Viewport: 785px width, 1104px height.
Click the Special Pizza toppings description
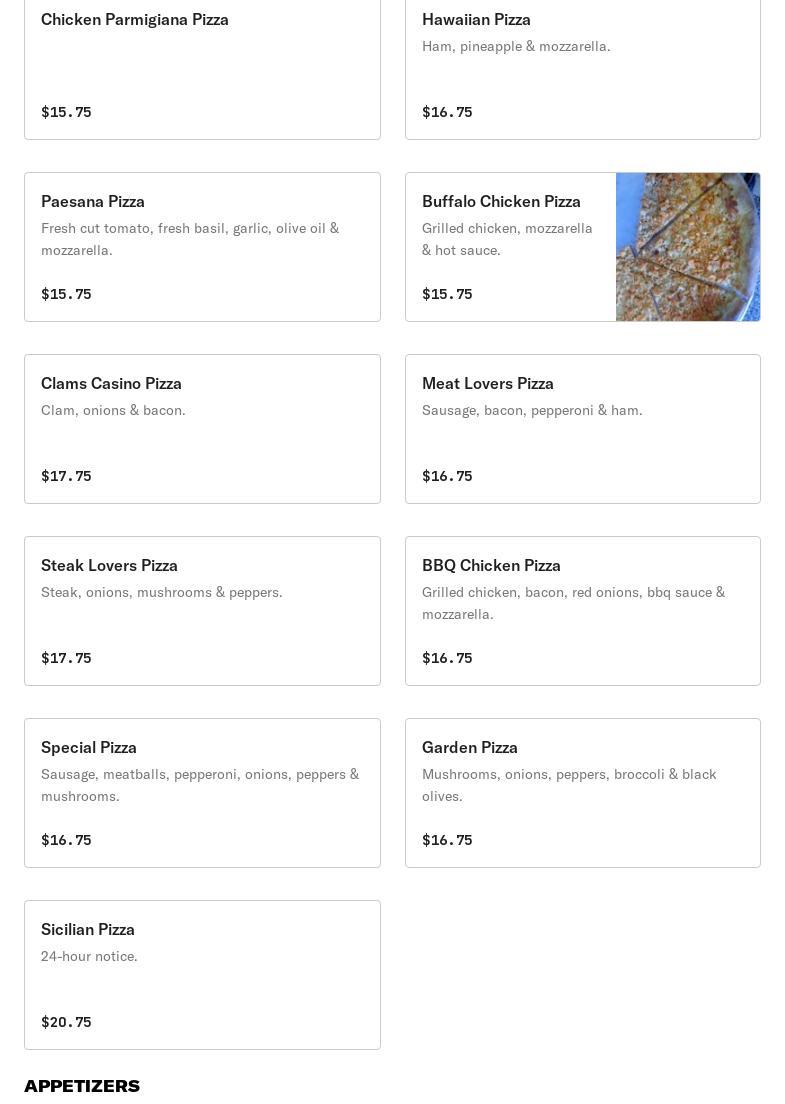click(200, 785)
